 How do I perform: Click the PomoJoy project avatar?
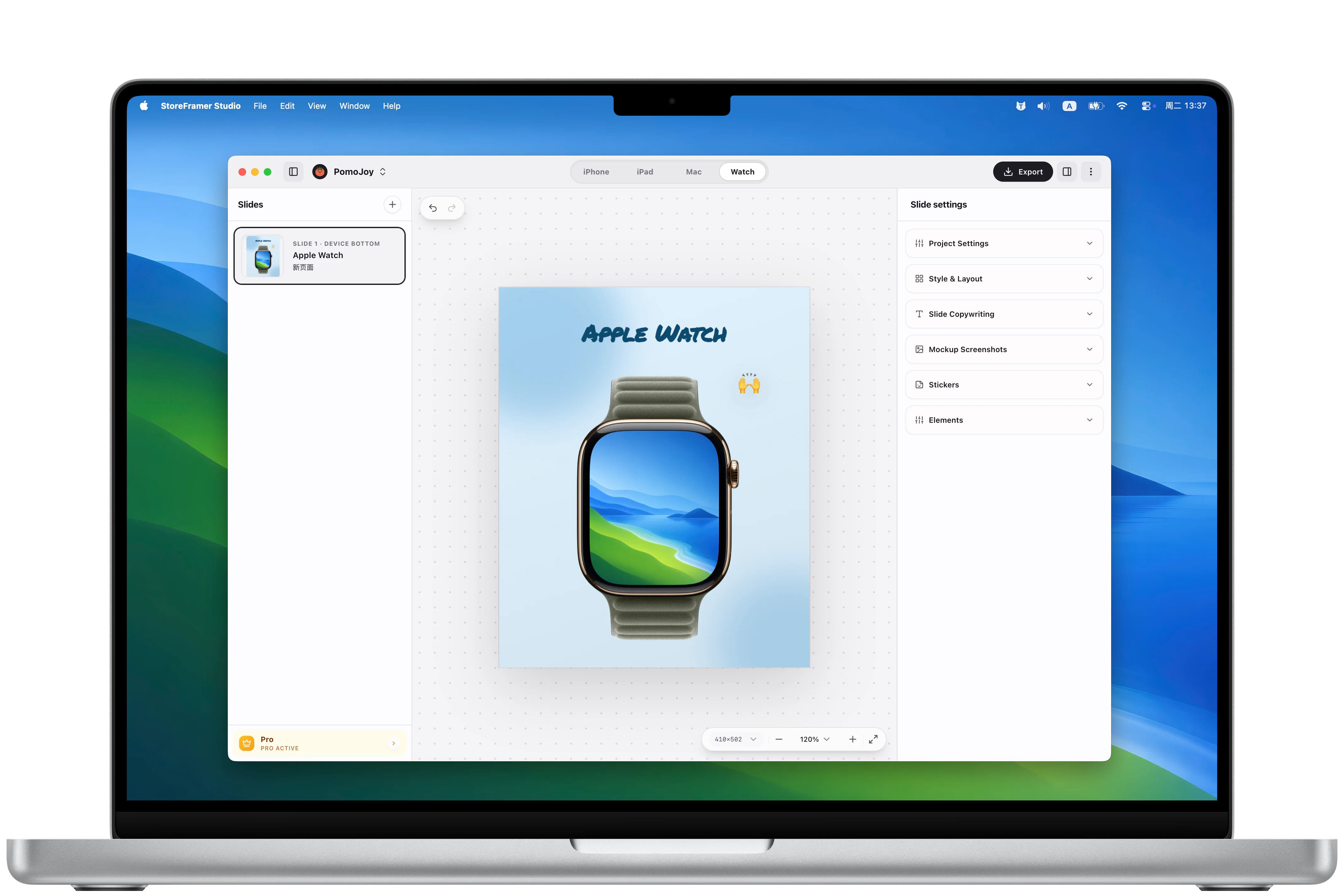[320, 171]
